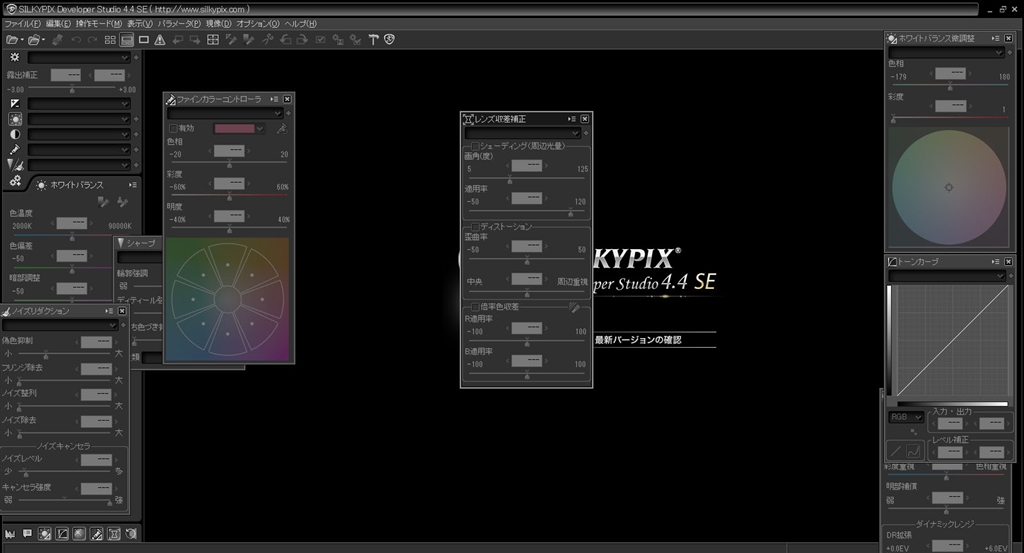The width and height of the screenshot is (1024, 553).
Task: Open the color swatch dropdown arrow
Action: [x=260, y=129]
